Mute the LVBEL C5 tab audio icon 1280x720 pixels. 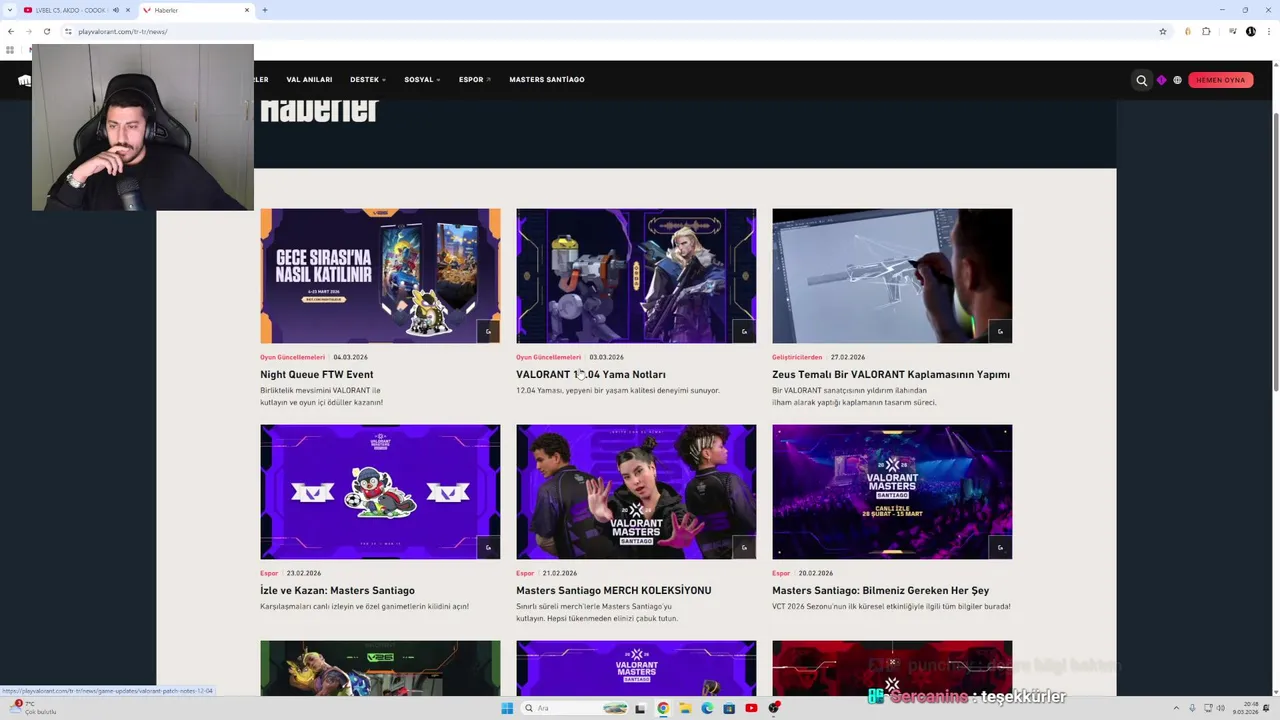tap(116, 10)
